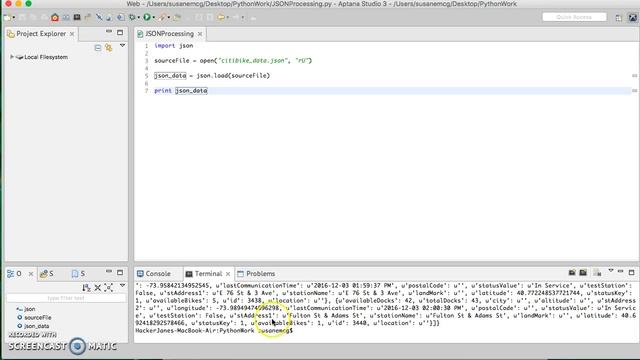Click the green zoom window button
Screen dimensions: 640x360
pyautogui.click(x=28, y=3)
